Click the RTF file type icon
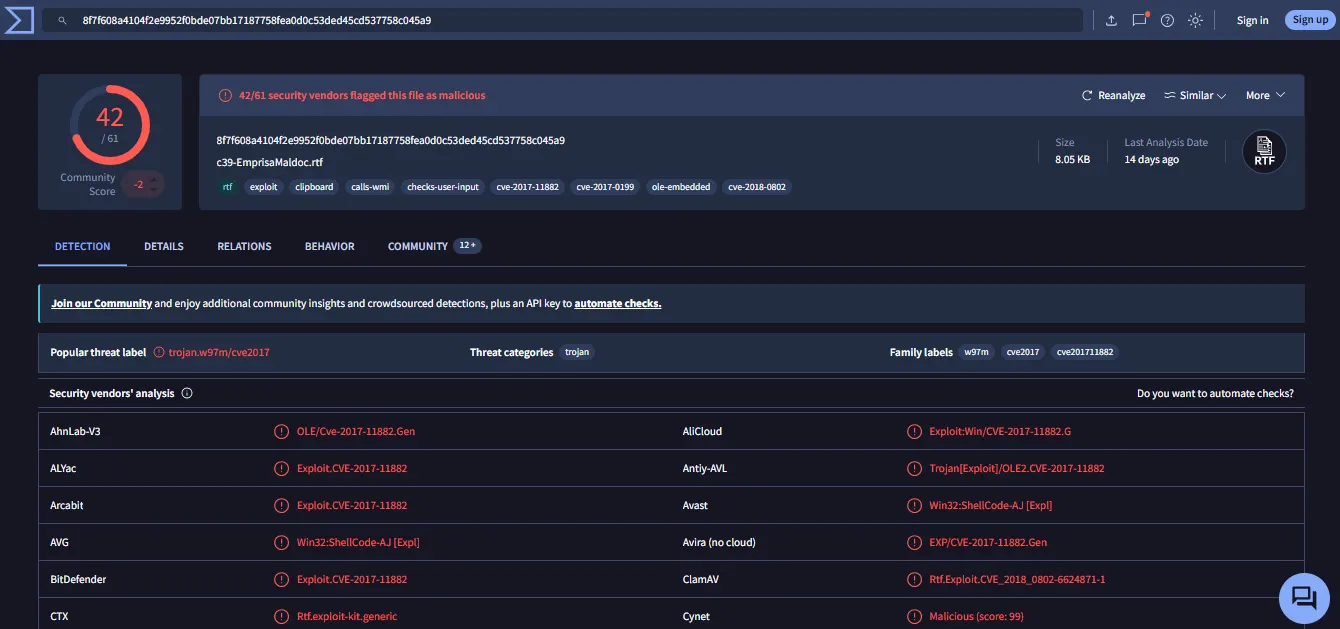 coord(1264,152)
